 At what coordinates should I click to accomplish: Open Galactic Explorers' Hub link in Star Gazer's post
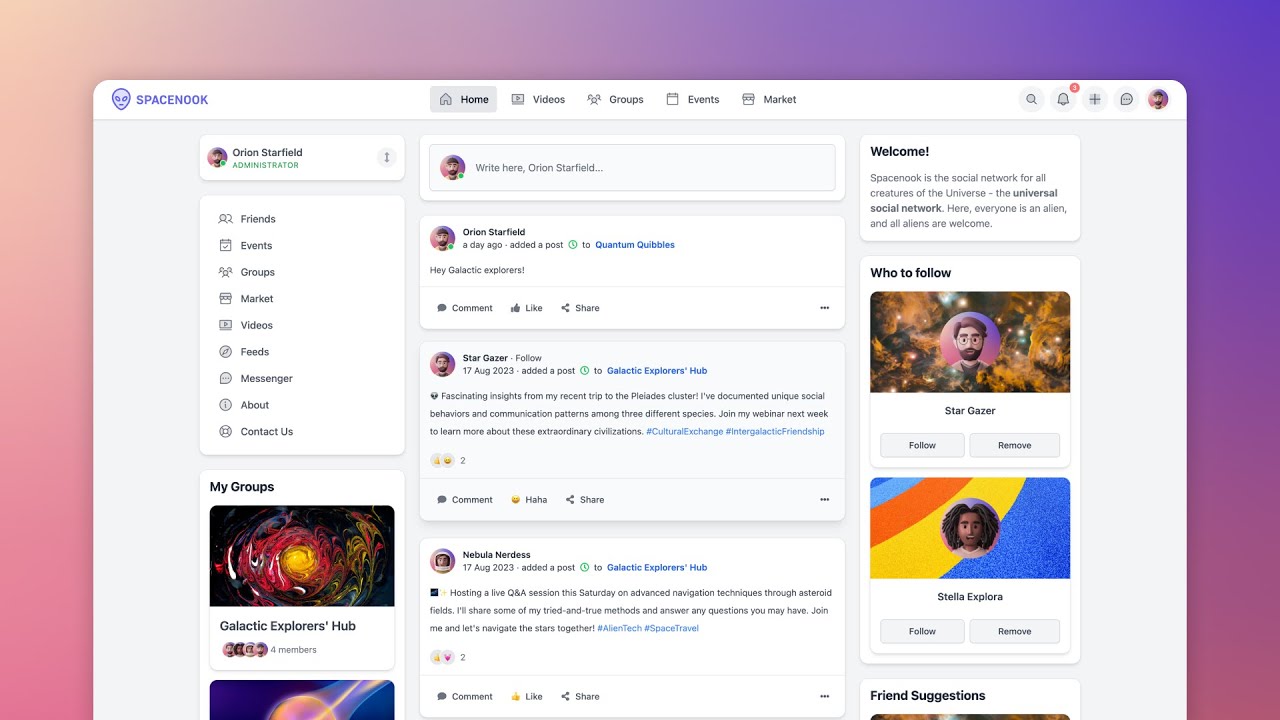(657, 371)
